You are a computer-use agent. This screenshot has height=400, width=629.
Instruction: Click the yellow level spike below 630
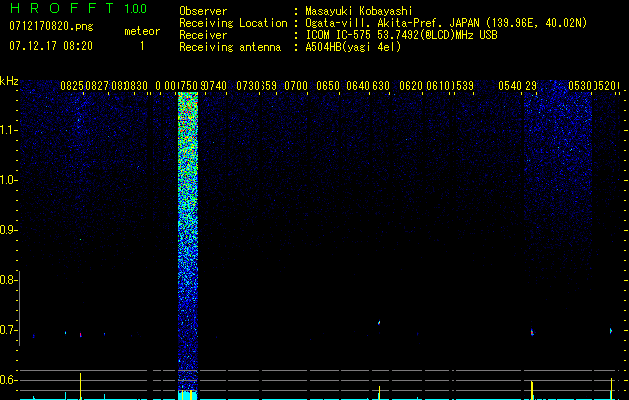click(379, 392)
